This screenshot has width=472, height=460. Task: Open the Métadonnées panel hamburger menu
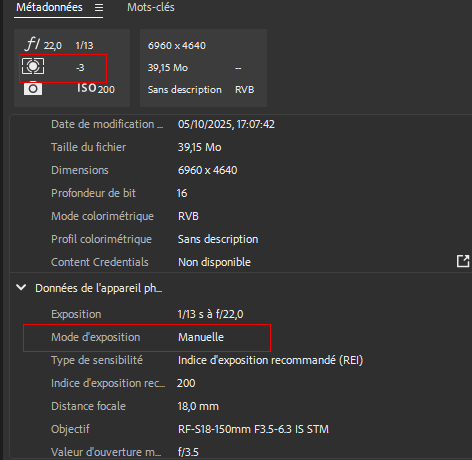99,7
